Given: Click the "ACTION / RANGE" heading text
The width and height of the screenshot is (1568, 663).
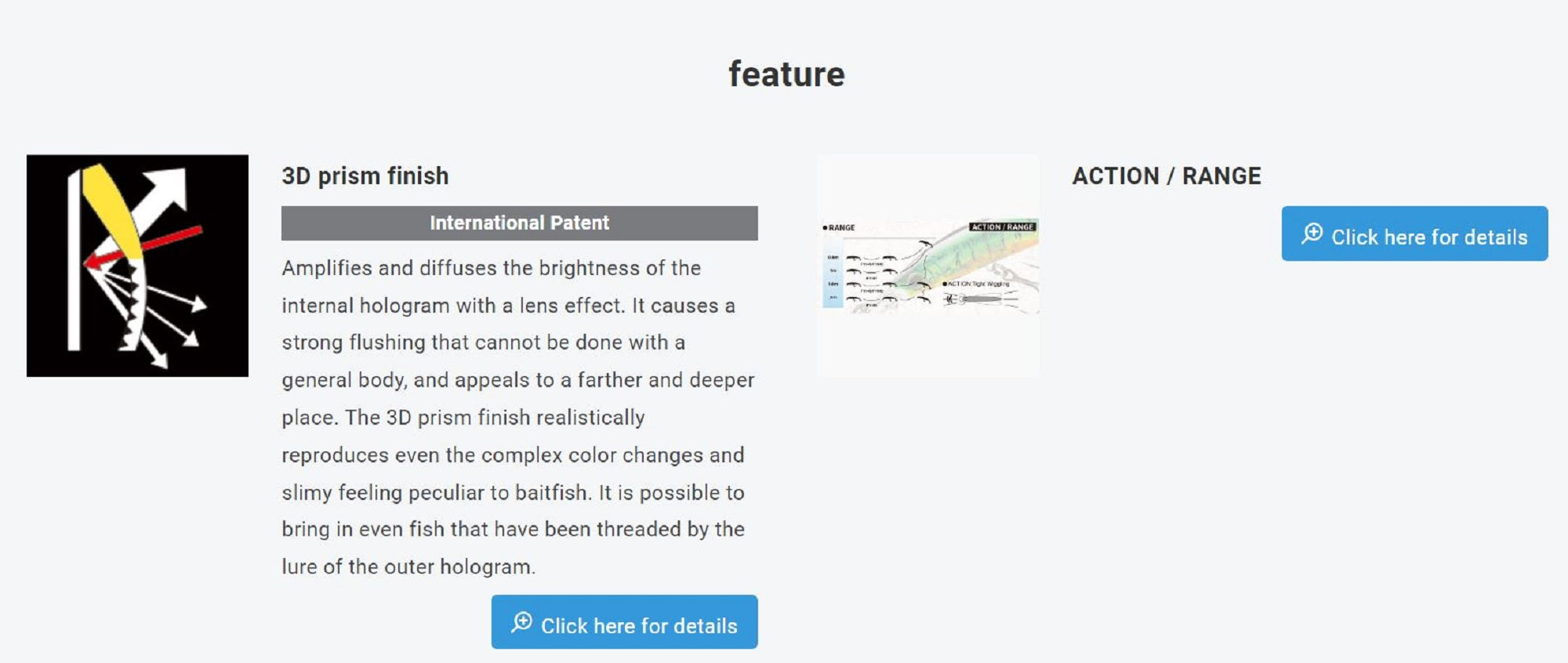Looking at the screenshot, I should coord(1167,176).
